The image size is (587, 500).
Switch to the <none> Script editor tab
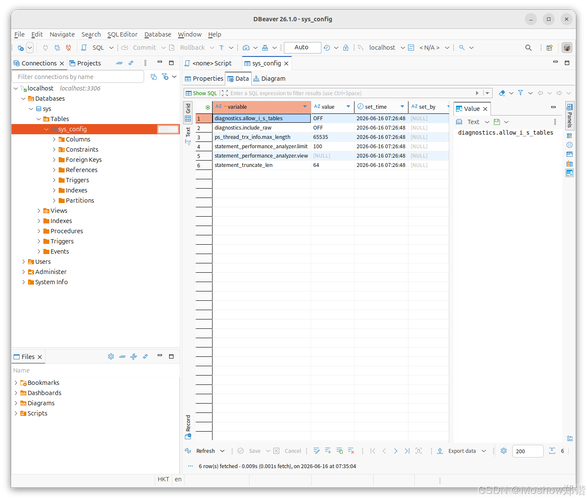click(208, 64)
